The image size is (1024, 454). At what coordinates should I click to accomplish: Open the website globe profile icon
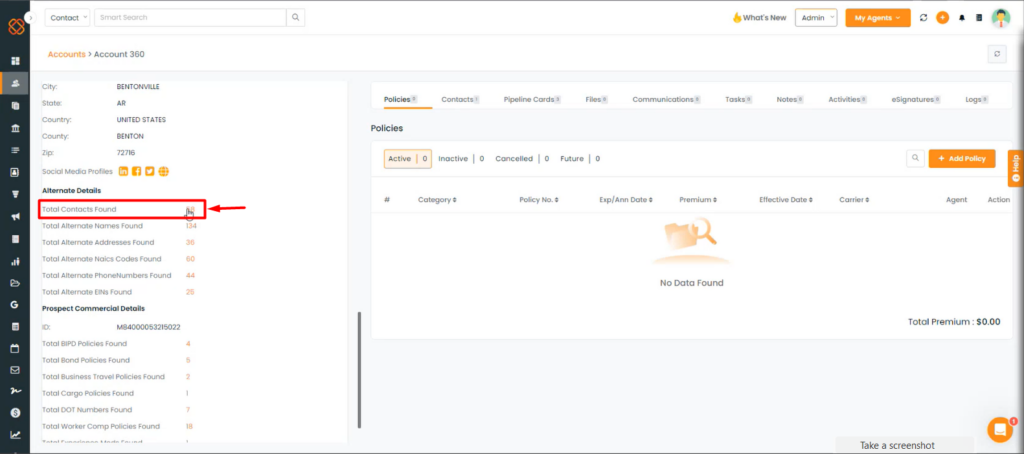(163, 171)
